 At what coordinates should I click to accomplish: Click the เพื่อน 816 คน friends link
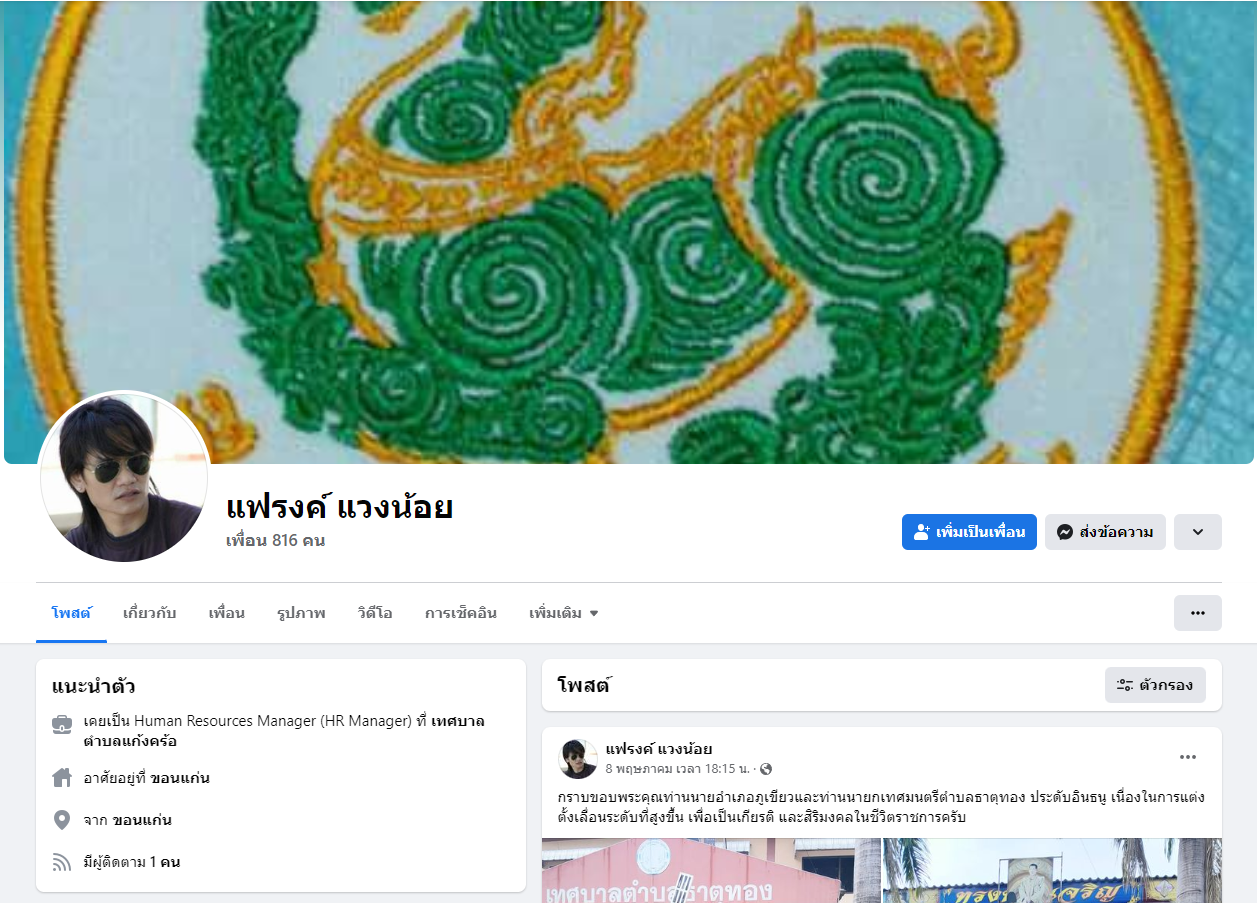coord(275,541)
